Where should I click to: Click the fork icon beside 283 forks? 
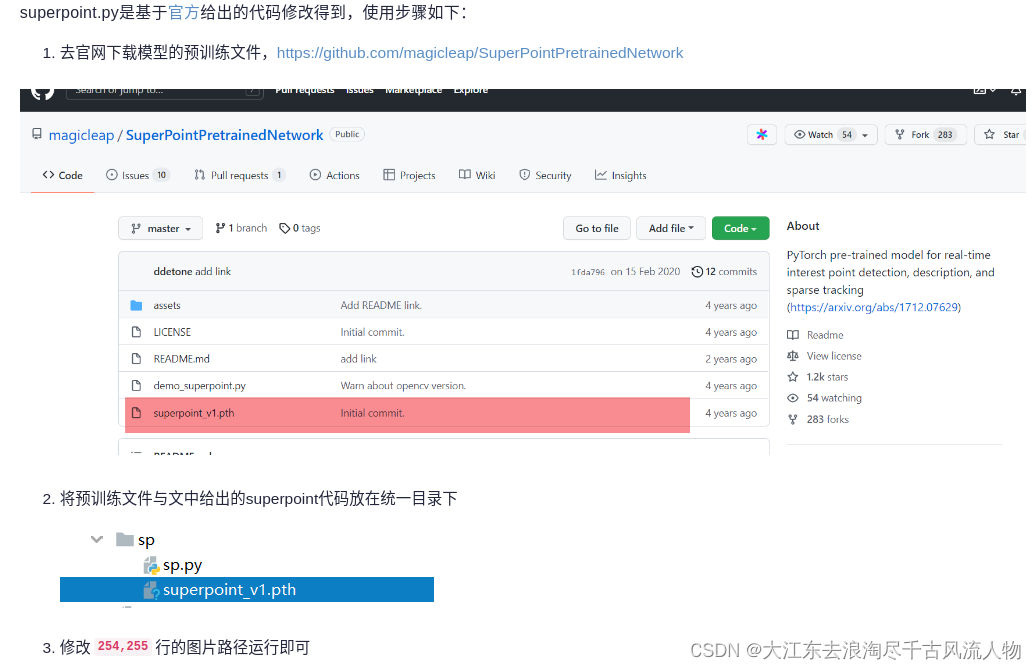794,418
